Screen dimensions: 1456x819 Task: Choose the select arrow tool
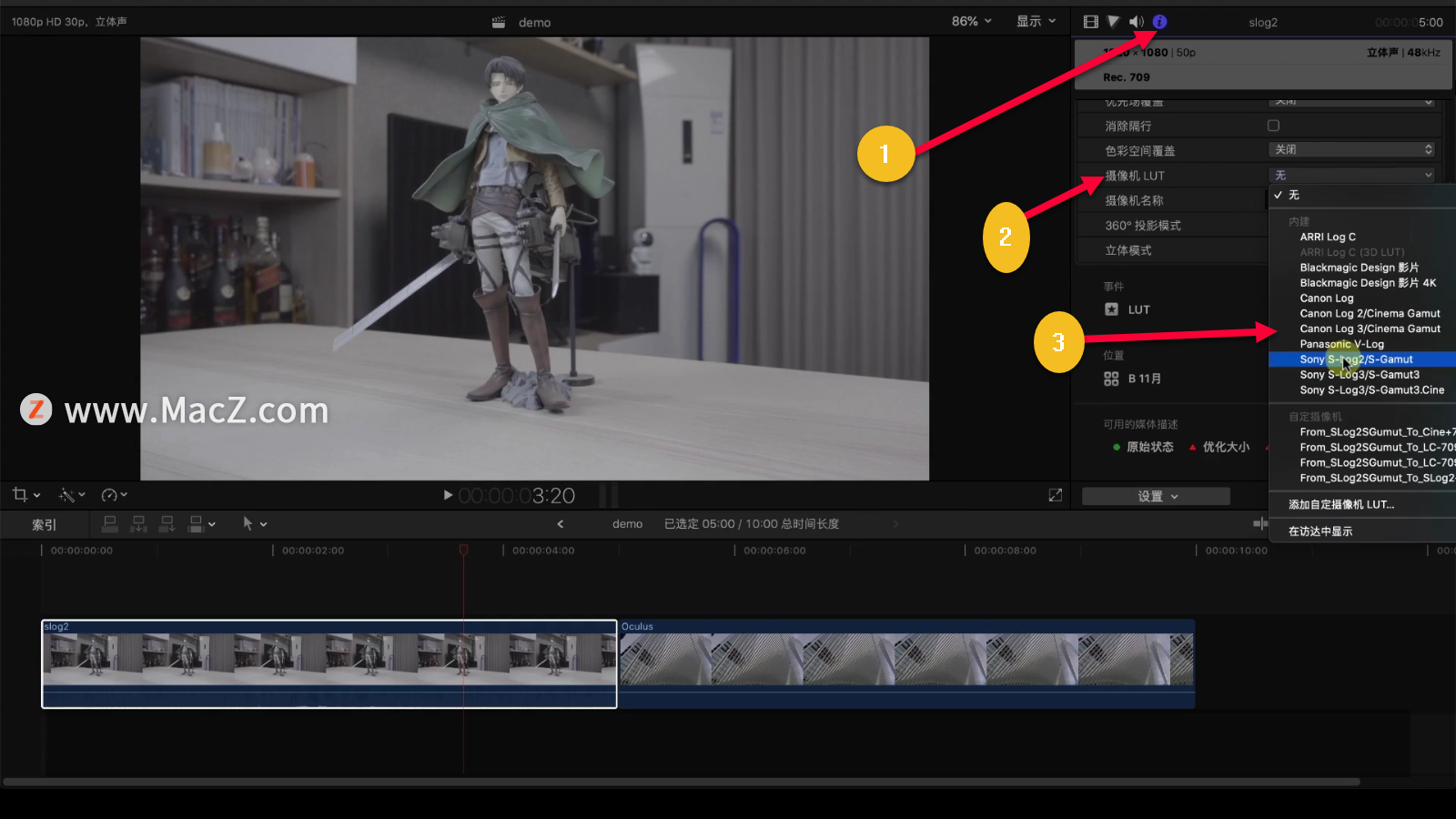tap(248, 523)
